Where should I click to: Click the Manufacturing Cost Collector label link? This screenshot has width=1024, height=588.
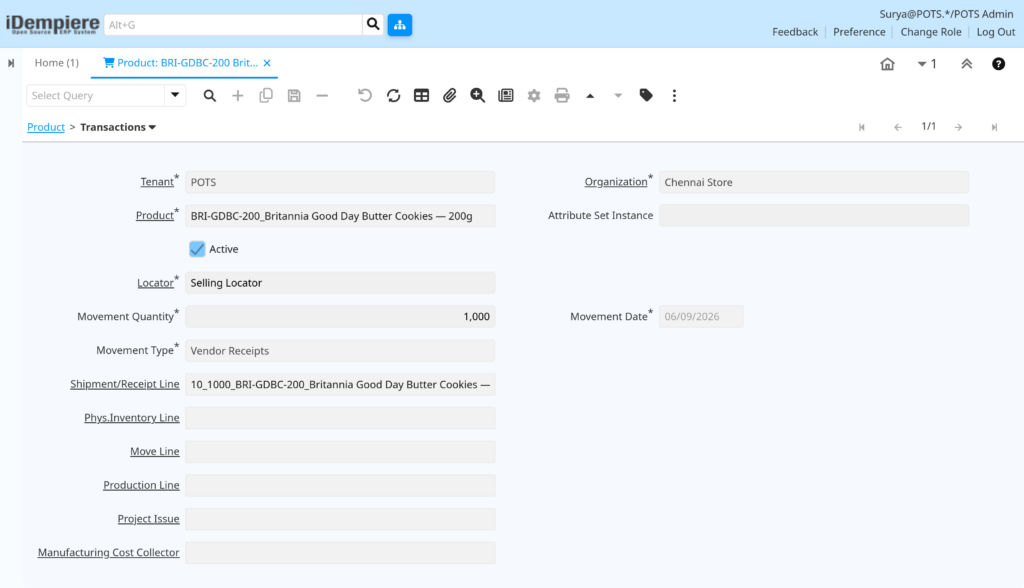108,552
